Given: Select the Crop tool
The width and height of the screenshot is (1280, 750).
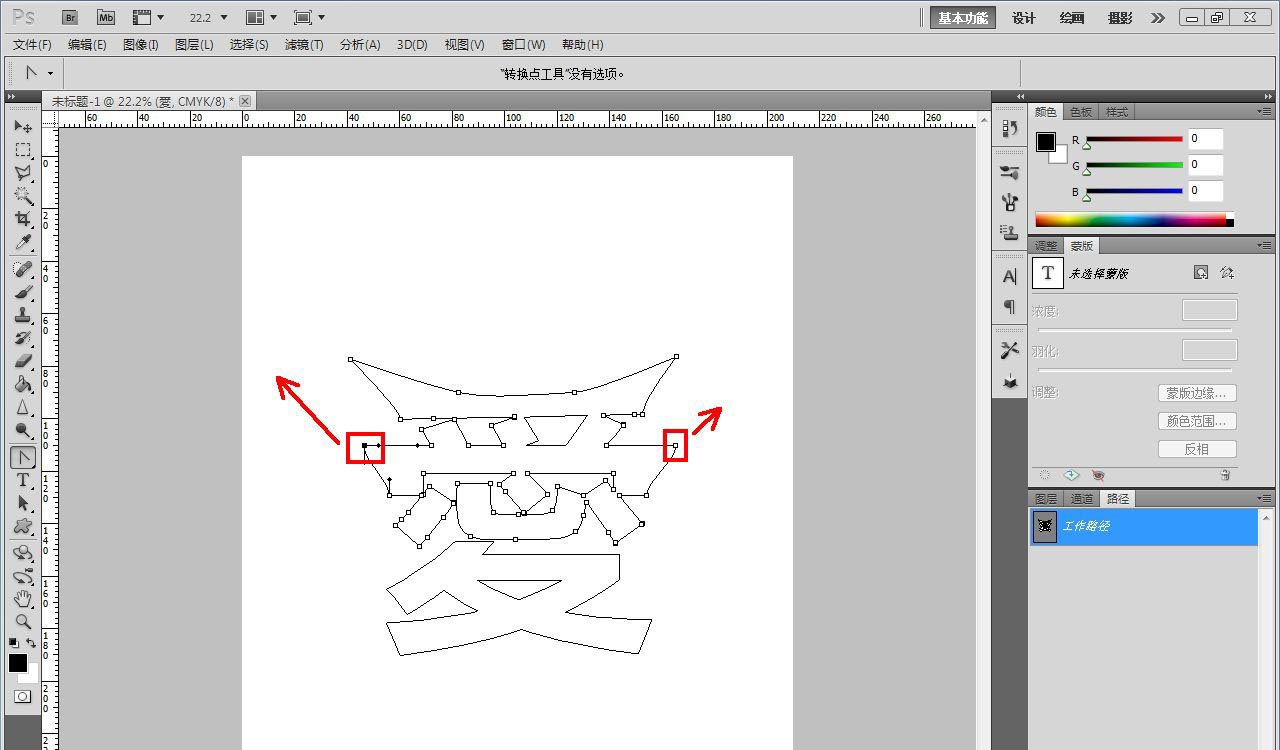Looking at the screenshot, I should [x=23, y=219].
